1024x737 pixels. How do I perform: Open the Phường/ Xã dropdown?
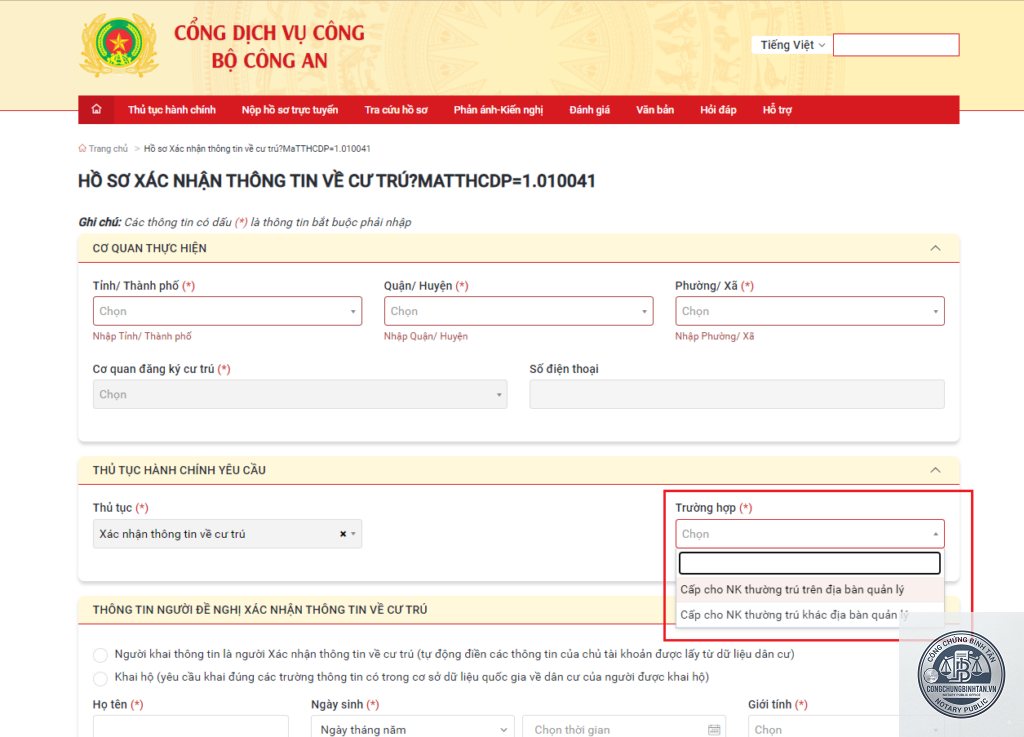click(x=810, y=311)
